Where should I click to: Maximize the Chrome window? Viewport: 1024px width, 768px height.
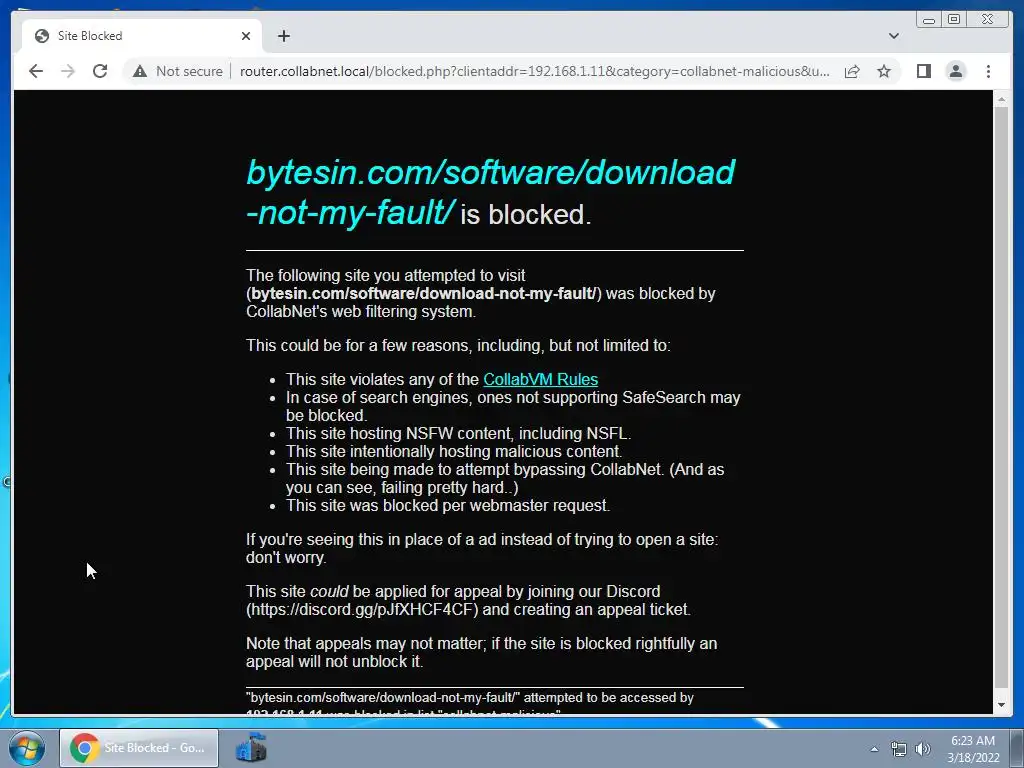pyautogui.click(x=954, y=20)
